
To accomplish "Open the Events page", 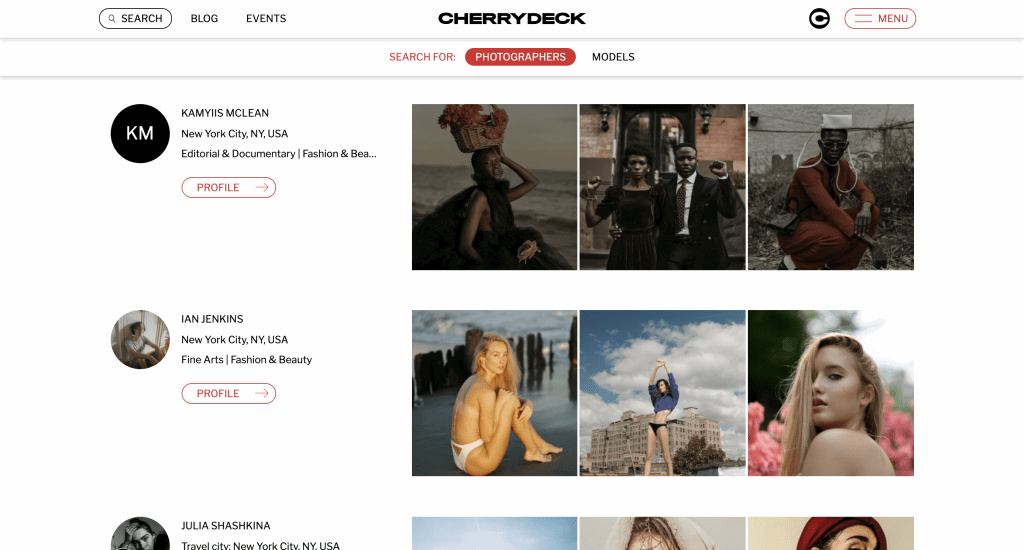I will click(266, 18).
